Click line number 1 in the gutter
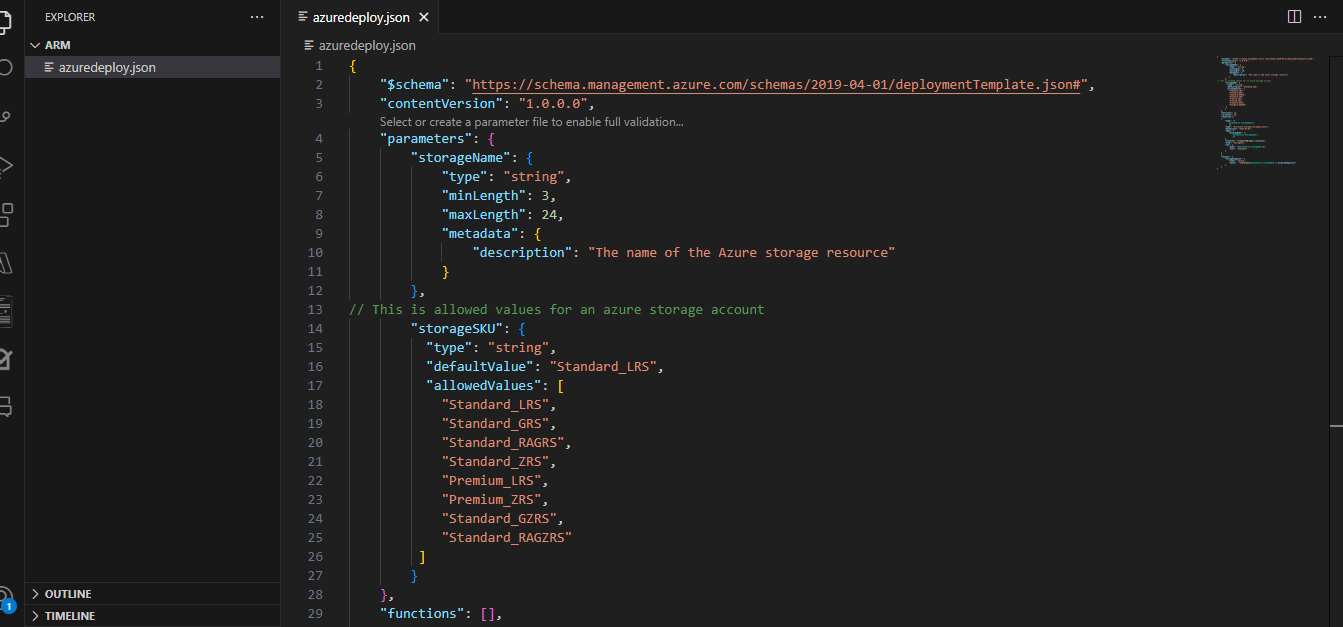 (x=319, y=66)
